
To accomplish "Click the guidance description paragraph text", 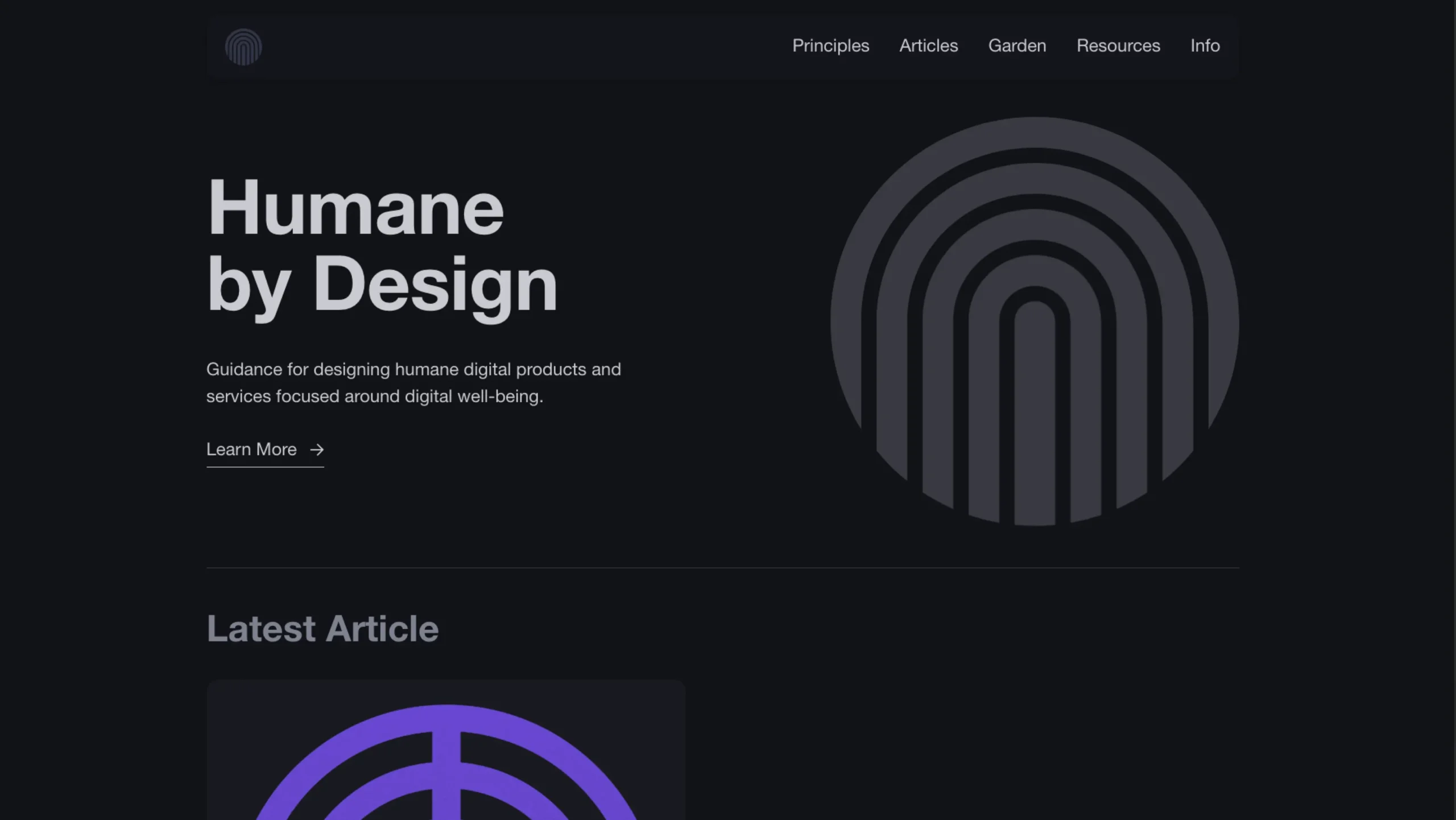I will [x=413, y=382].
